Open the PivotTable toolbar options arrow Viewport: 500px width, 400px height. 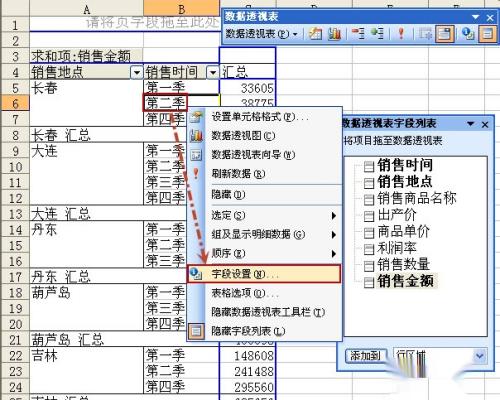[475, 17]
